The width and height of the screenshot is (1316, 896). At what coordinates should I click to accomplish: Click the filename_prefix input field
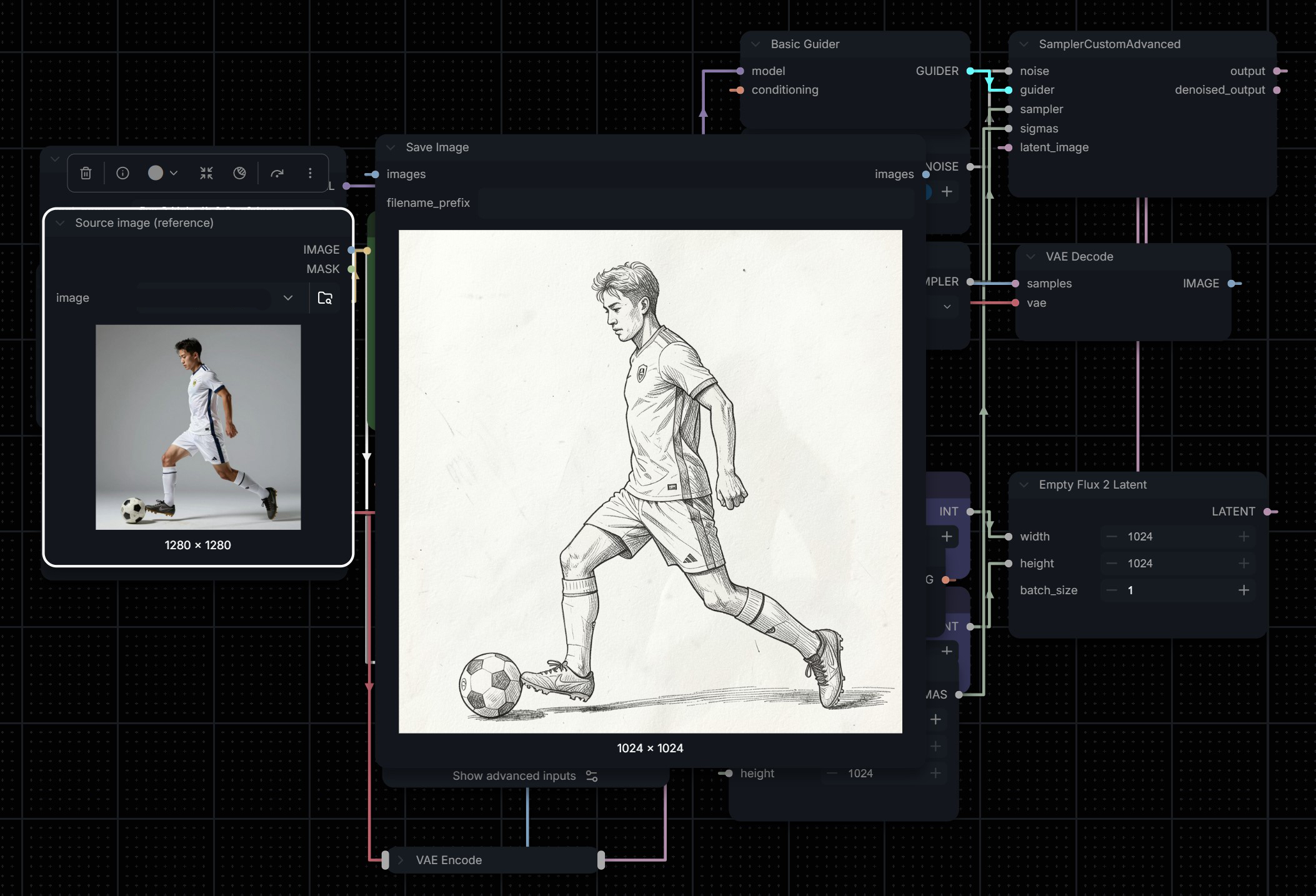[x=695, y=203]
